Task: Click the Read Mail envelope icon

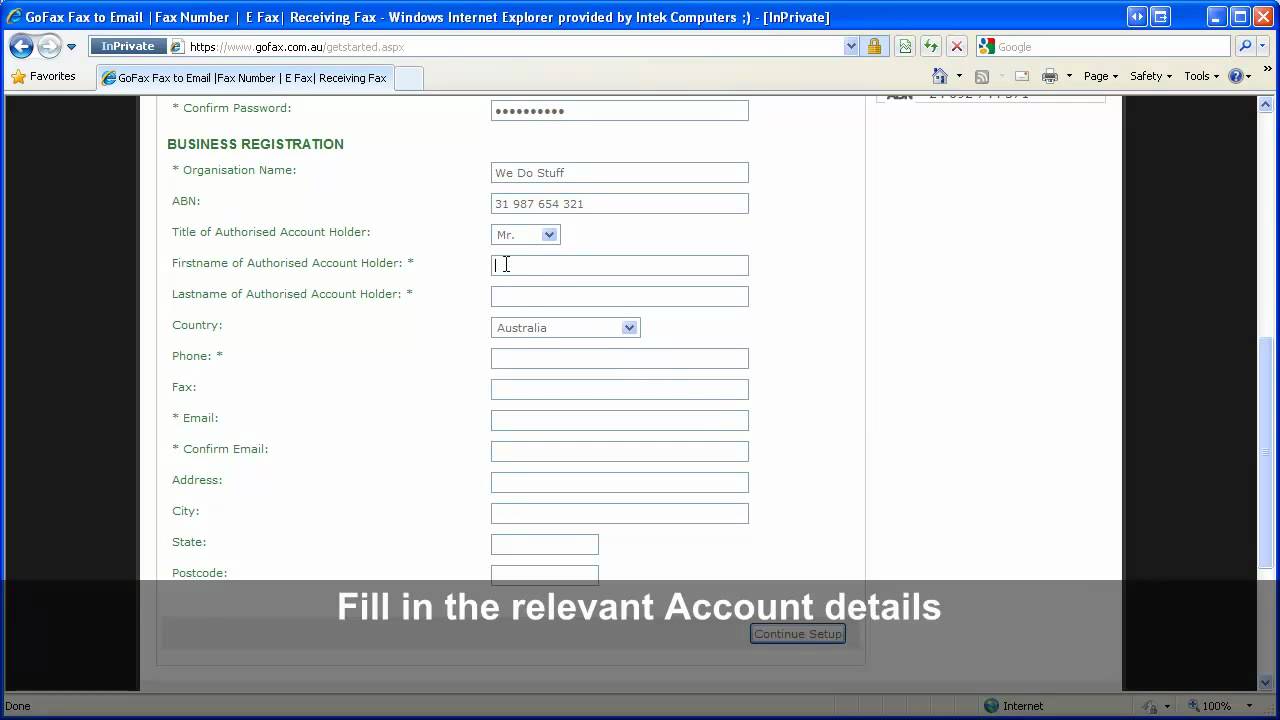Action: coord(1022,76)
